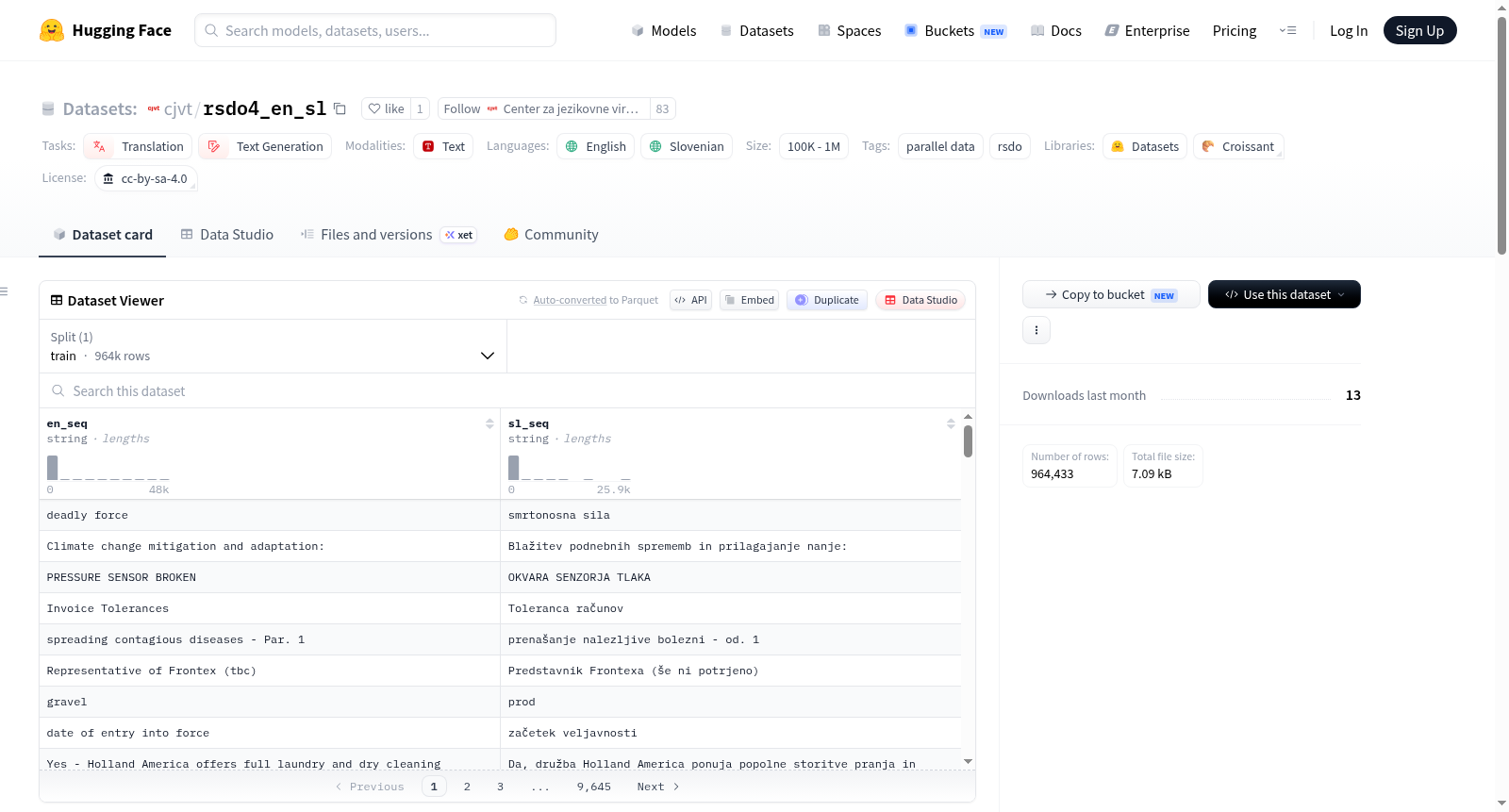Focus the Search this dataset field
This screenshot has height=812, width=1509.
click(x=507, y=390)
